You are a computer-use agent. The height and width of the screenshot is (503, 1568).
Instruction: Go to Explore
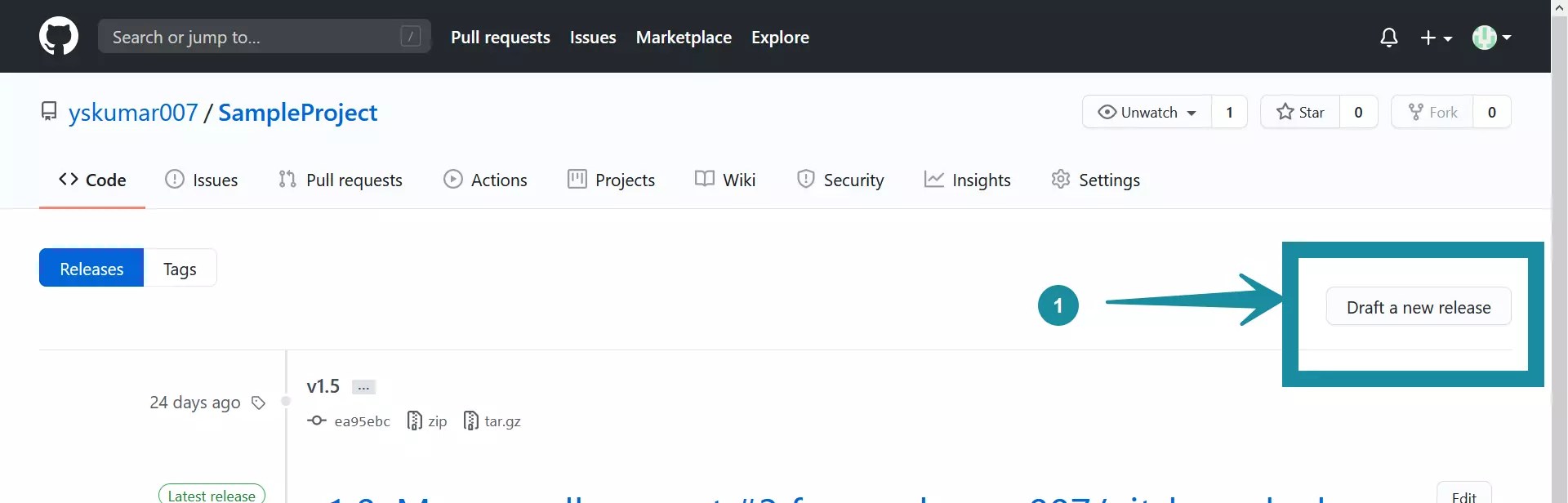click(780, 38)
